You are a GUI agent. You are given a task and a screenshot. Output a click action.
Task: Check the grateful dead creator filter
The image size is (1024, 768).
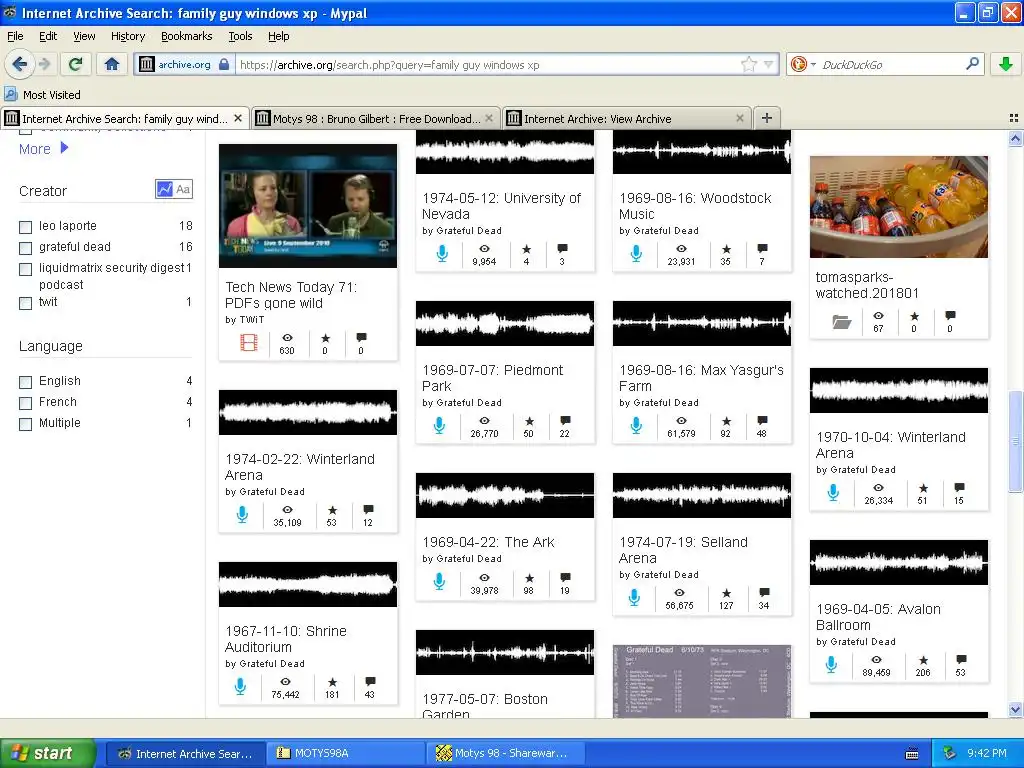[25, 248]
